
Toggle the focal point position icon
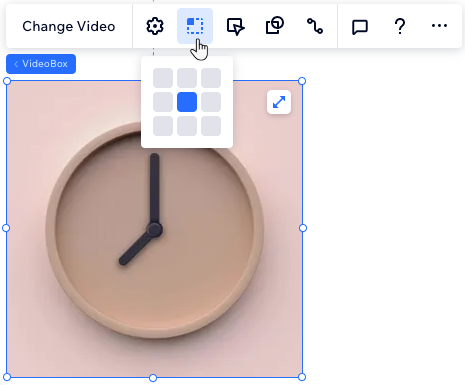[195, 26]
